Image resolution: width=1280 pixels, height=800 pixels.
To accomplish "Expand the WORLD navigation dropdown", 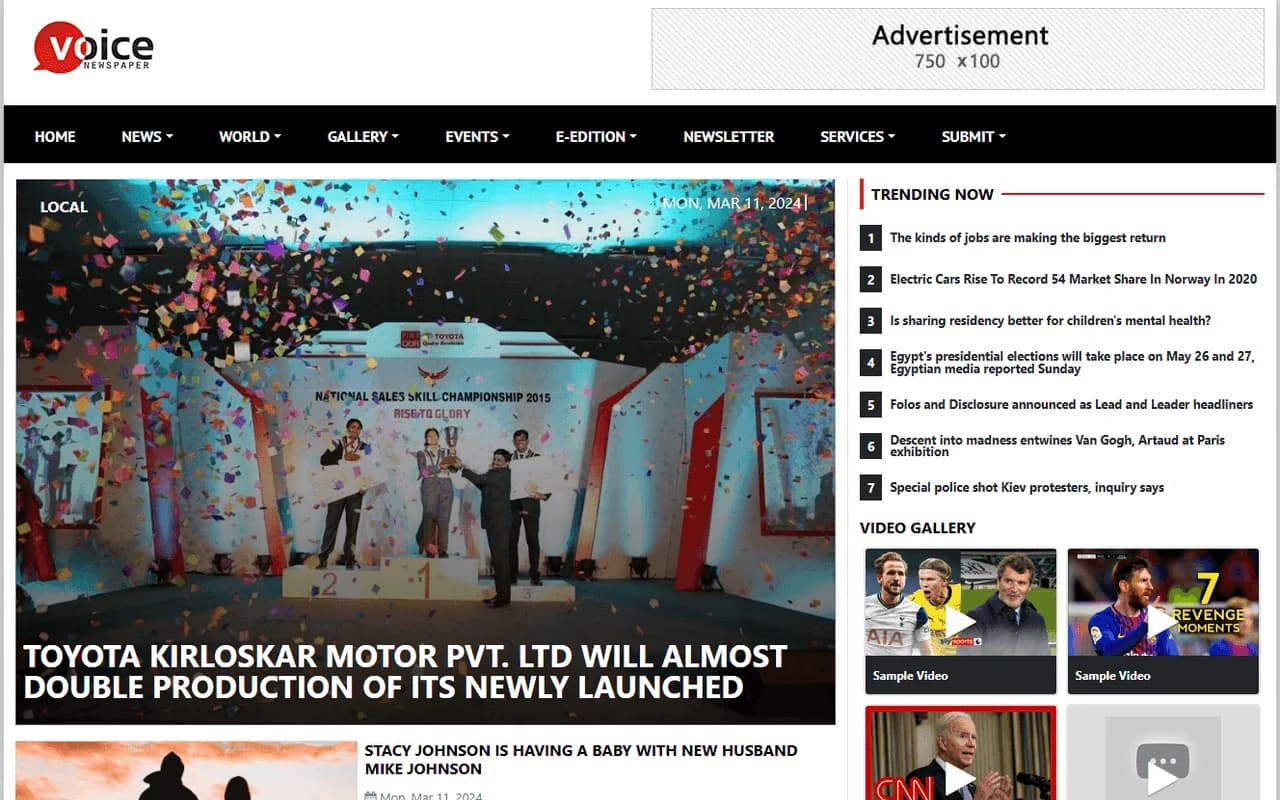I will pyautogui.click(x=249, y=136).
